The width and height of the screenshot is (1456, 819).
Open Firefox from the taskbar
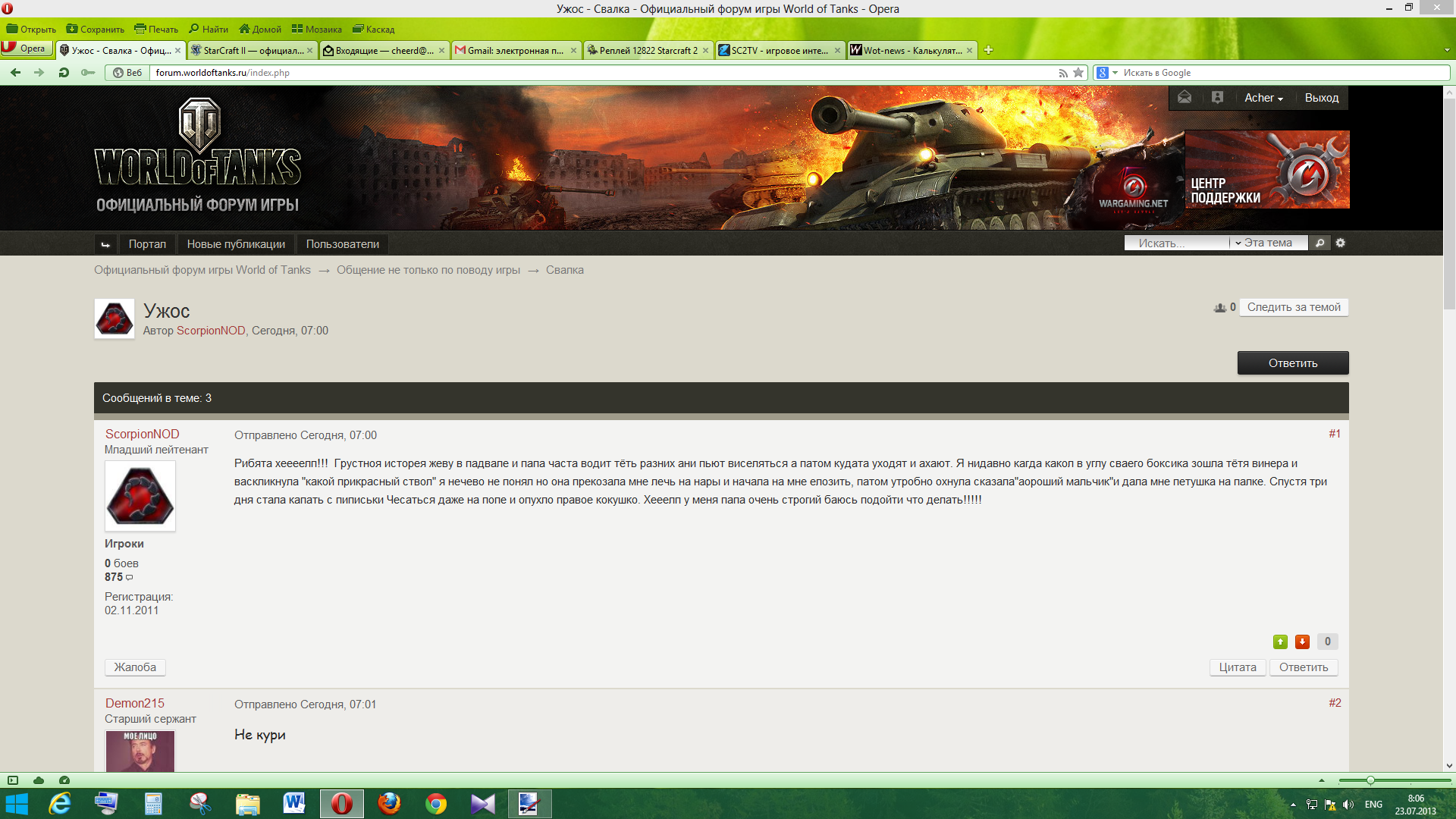[389, 804]
